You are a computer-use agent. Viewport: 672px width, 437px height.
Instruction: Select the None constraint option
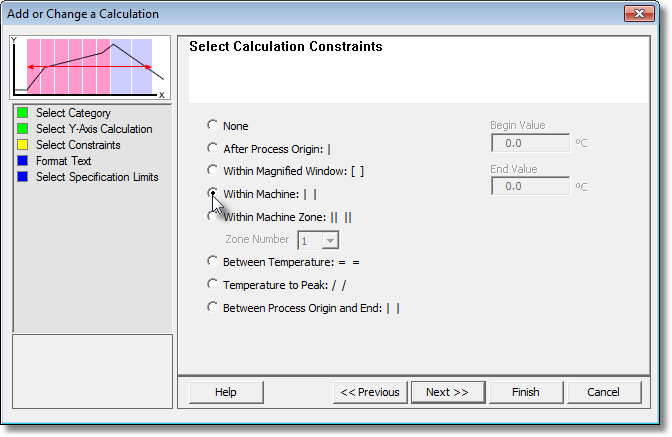213,125
